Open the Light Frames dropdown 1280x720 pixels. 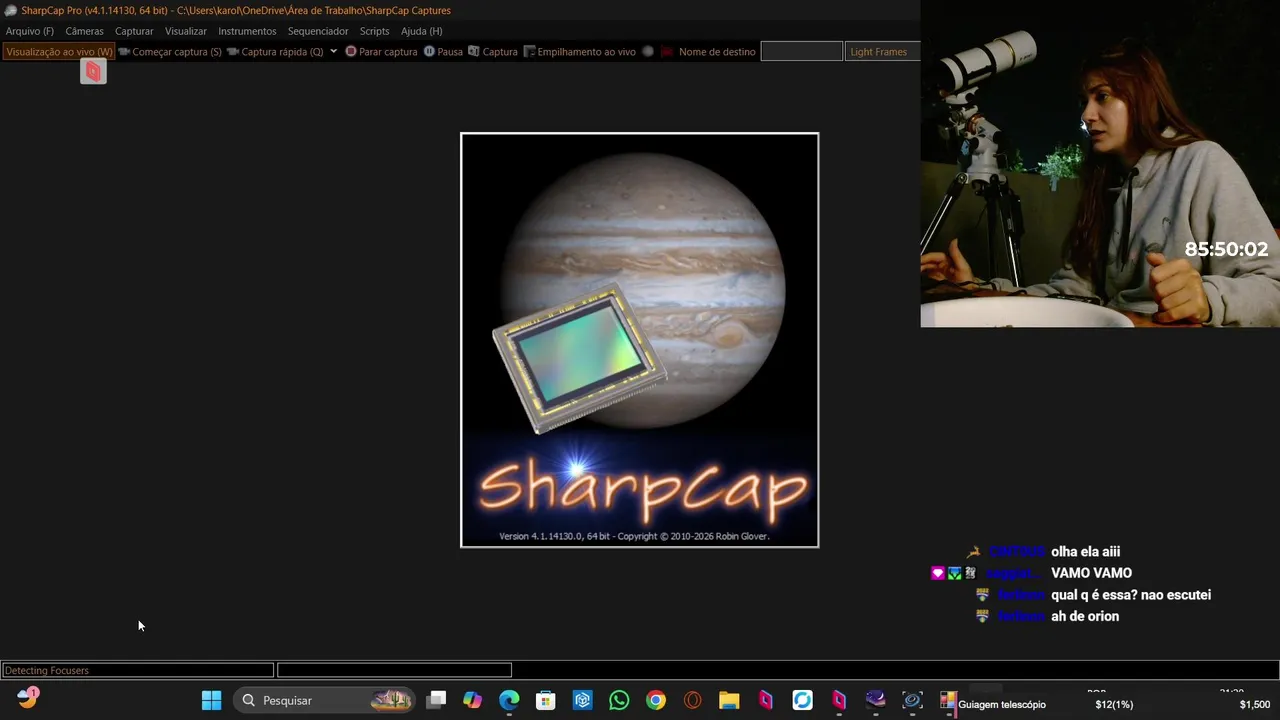[882, 52]
